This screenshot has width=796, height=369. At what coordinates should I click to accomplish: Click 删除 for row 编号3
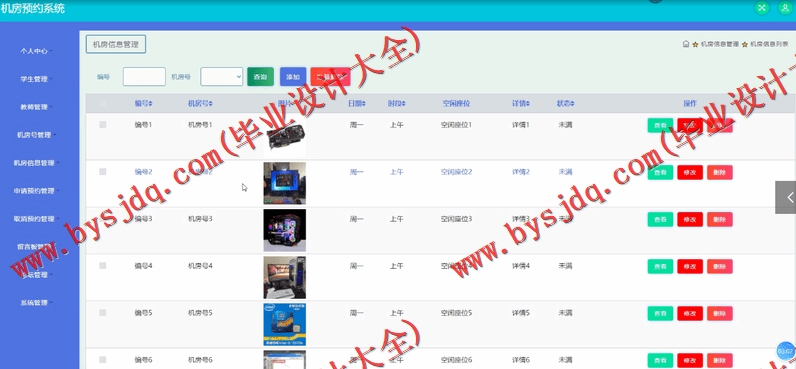(x=720, y=219)
